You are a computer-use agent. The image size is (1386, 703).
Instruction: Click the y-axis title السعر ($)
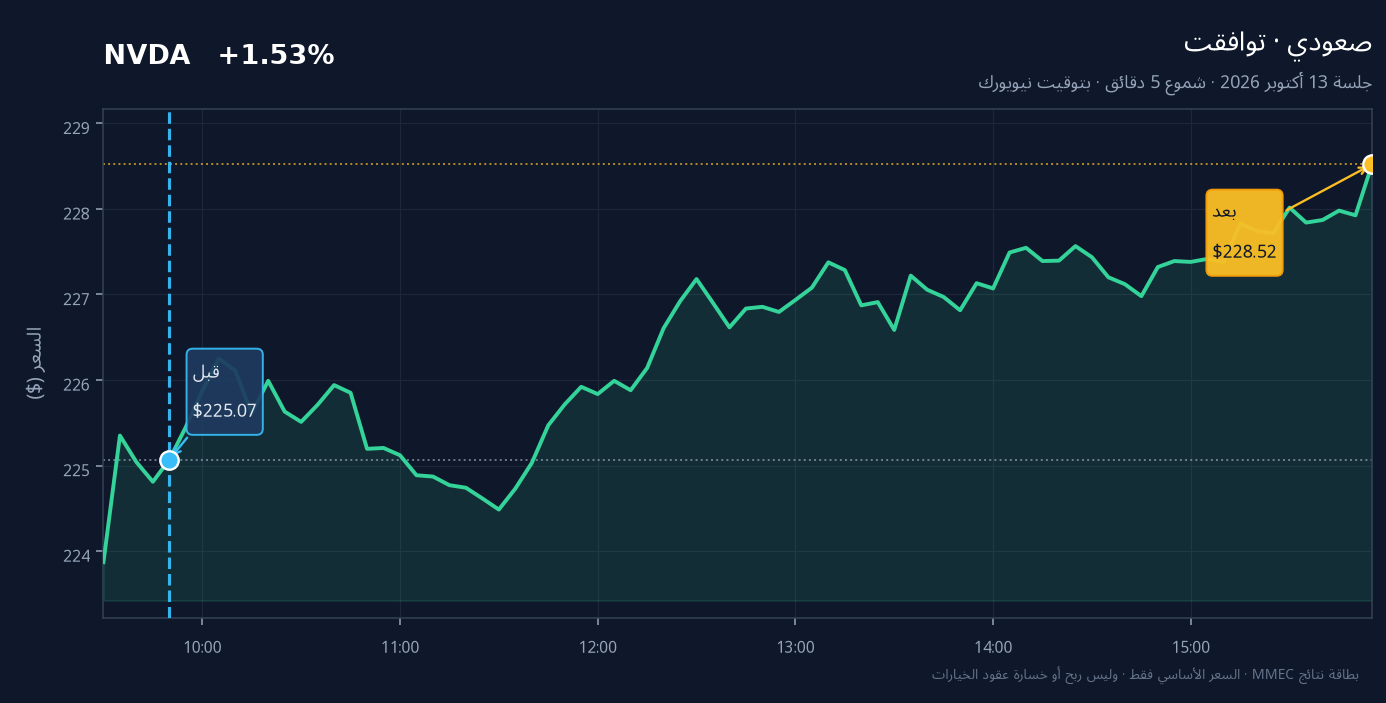tap(35, 363)
